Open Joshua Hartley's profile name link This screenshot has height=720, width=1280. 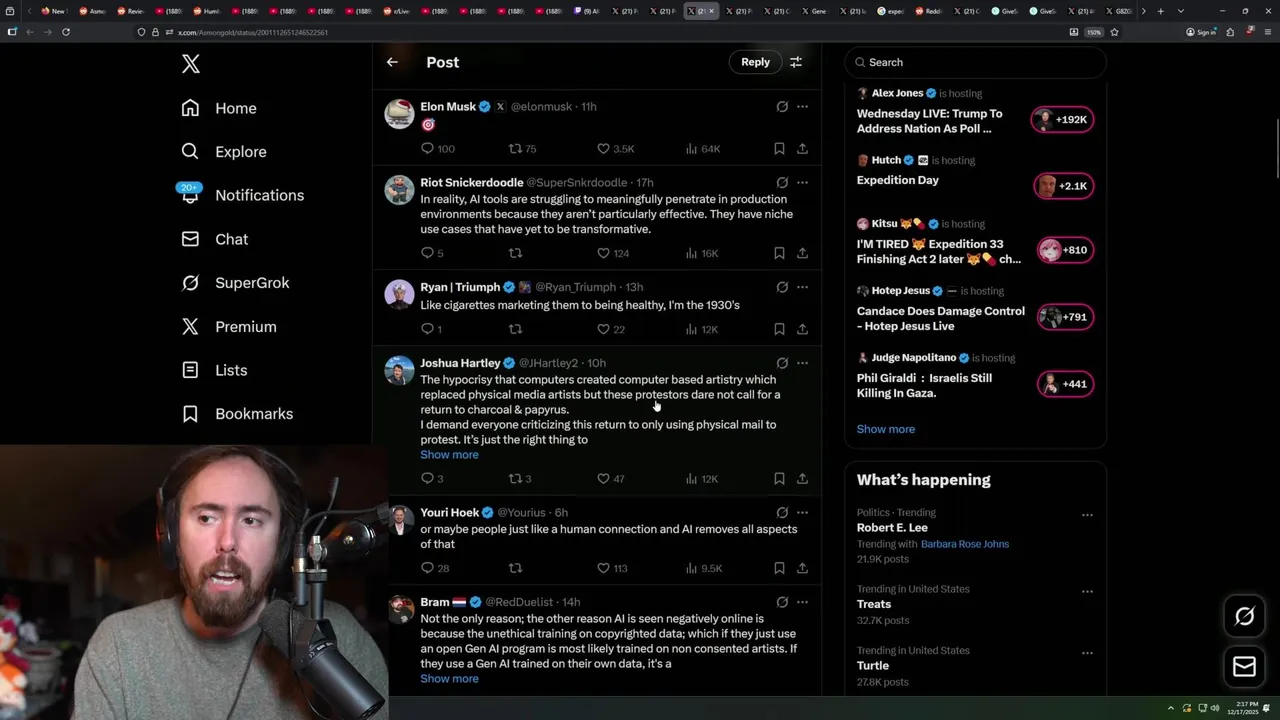[460, 363]
